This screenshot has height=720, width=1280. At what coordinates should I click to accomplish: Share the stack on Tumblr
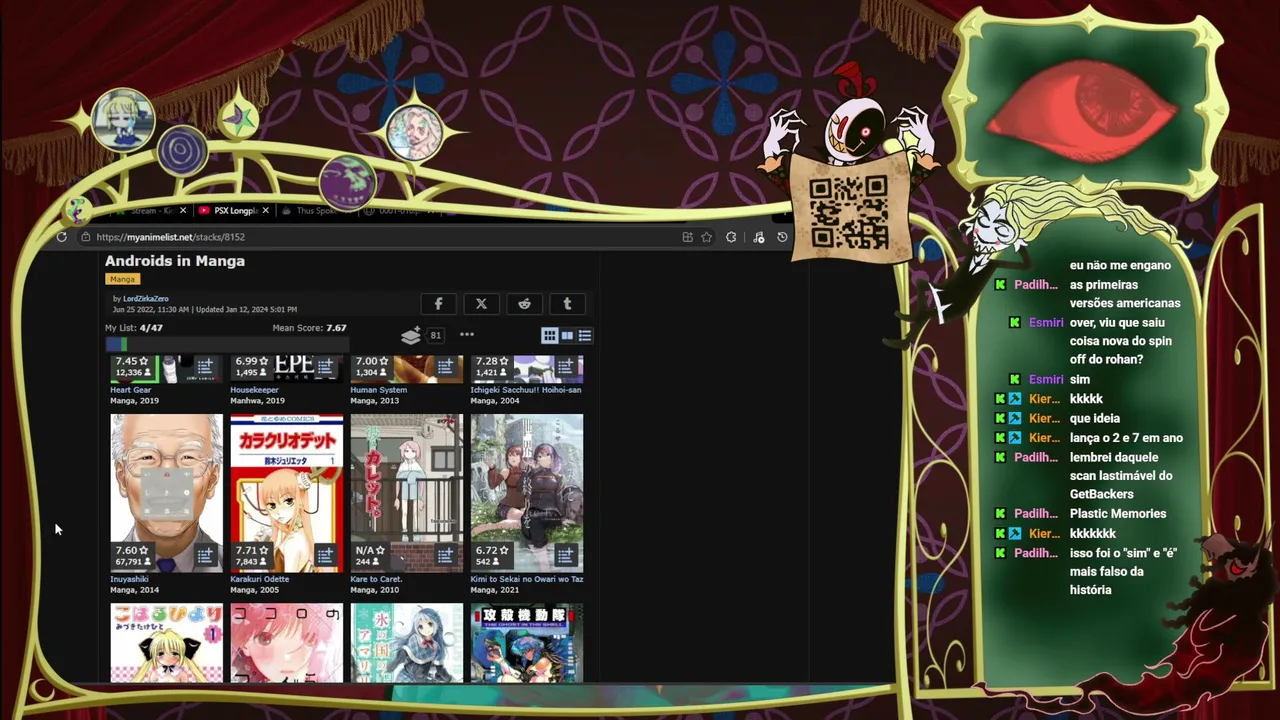pyautogui.click(x=567, y=304)
